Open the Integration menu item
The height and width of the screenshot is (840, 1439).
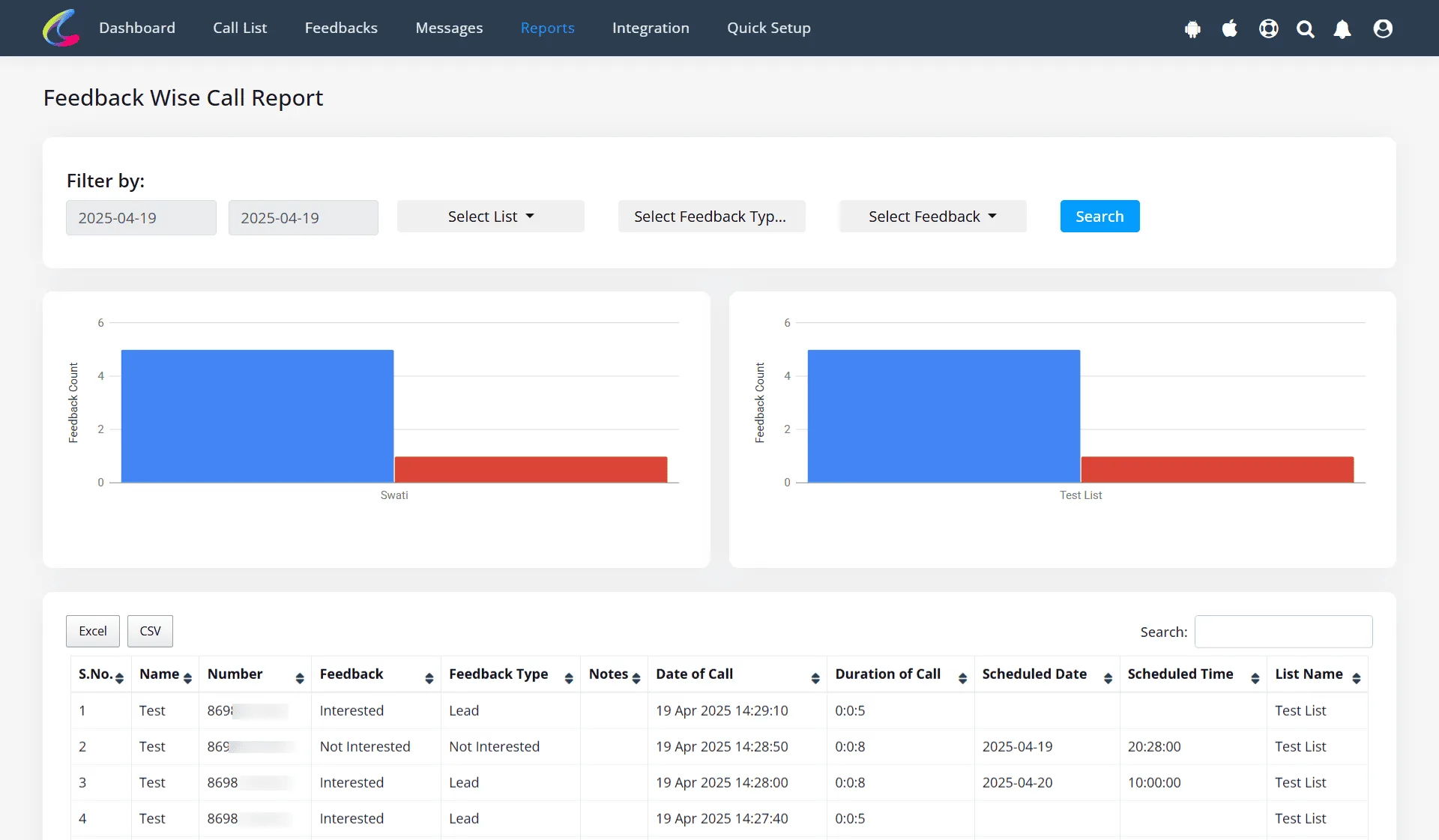(x=651, y=28)
